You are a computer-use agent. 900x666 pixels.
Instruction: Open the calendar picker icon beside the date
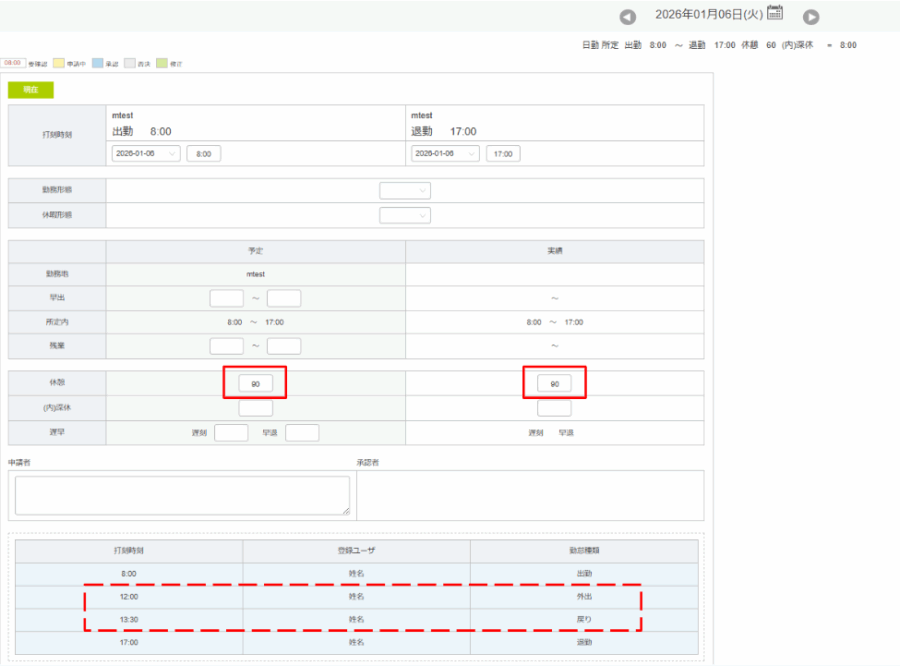775,13
